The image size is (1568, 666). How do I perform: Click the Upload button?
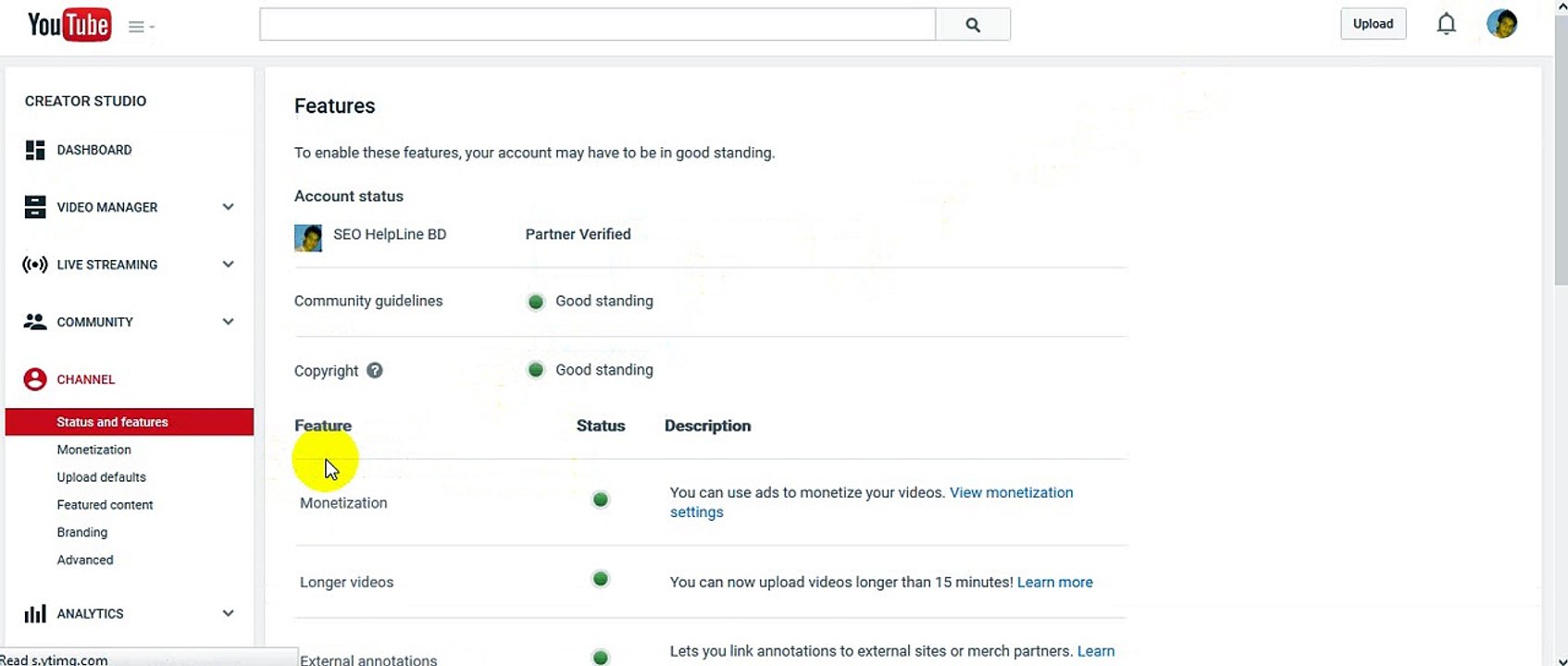1374,24
